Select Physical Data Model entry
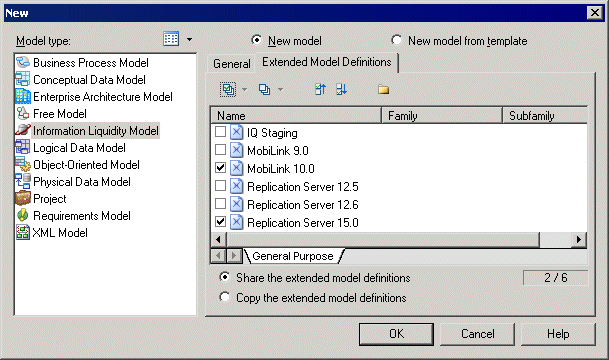 [82, 182]
